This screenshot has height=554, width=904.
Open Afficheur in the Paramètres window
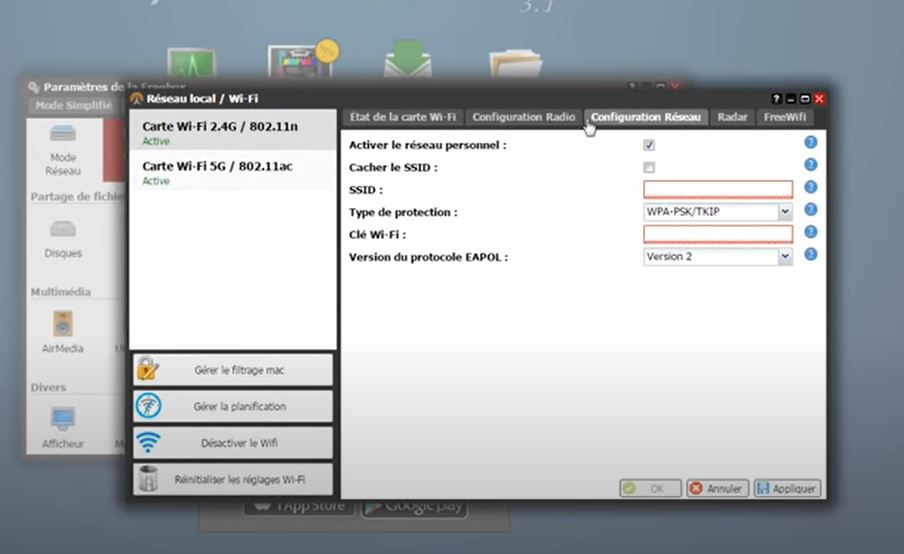click(x=63, y=428)
